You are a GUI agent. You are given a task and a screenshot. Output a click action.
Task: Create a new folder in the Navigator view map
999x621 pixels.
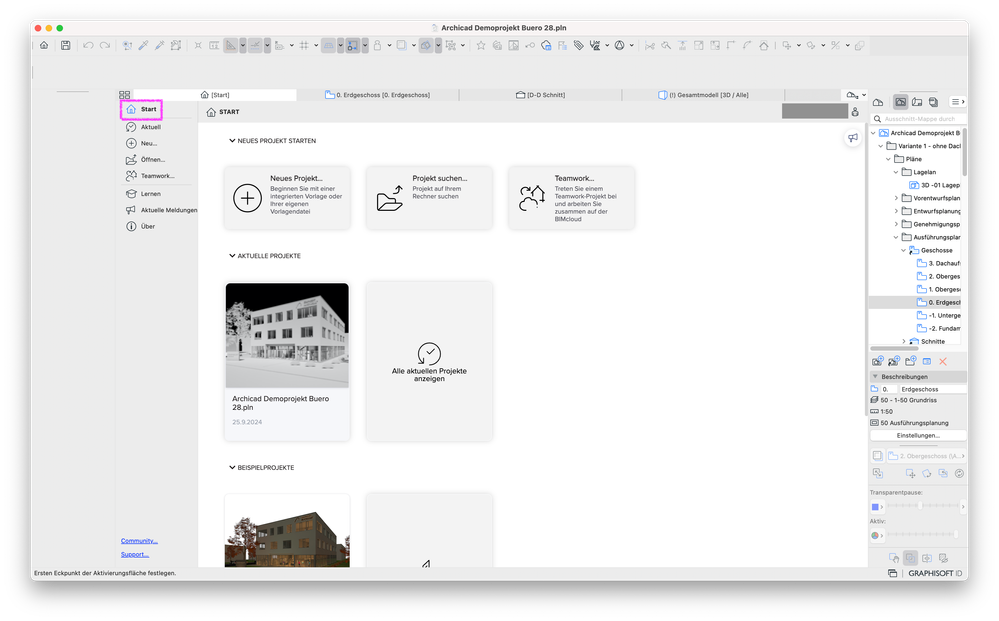910,361
